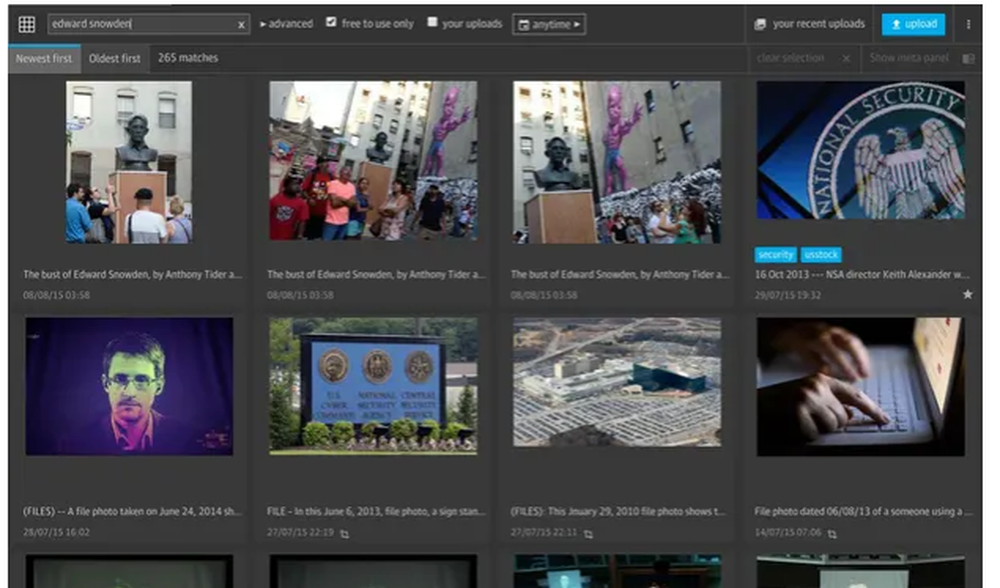Viewport: 1000px width, 588px height.
Task: Clear the search field using the X icon
Action: tap(239, 22)
